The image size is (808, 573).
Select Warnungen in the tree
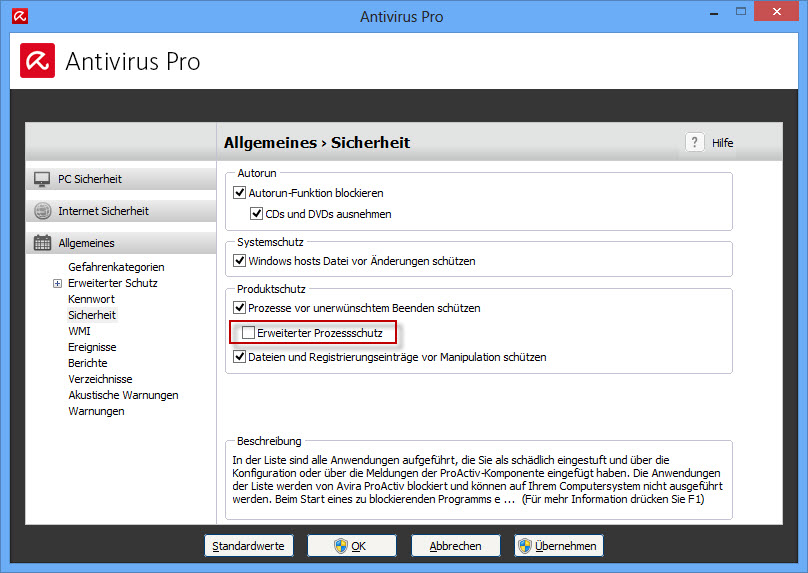coord(96,411)
